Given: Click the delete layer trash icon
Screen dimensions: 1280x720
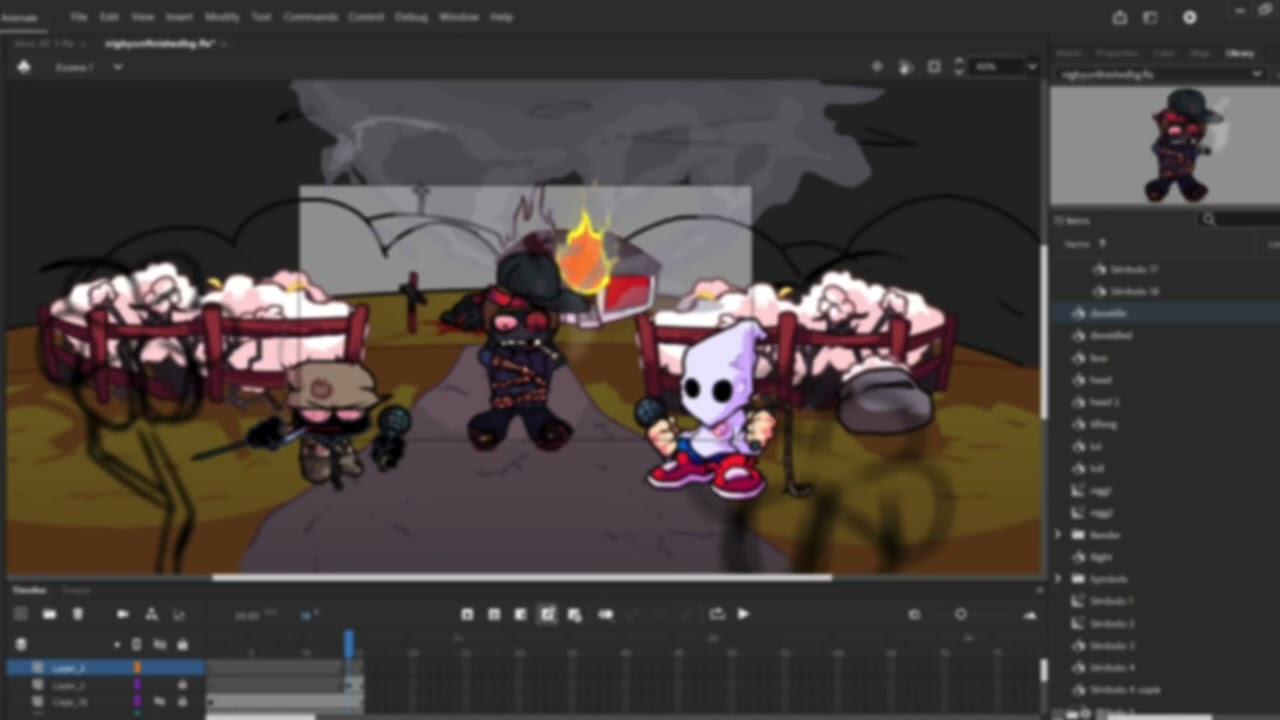Looking at the screenshot, I should pyautogui.click(x=78, y=614).
